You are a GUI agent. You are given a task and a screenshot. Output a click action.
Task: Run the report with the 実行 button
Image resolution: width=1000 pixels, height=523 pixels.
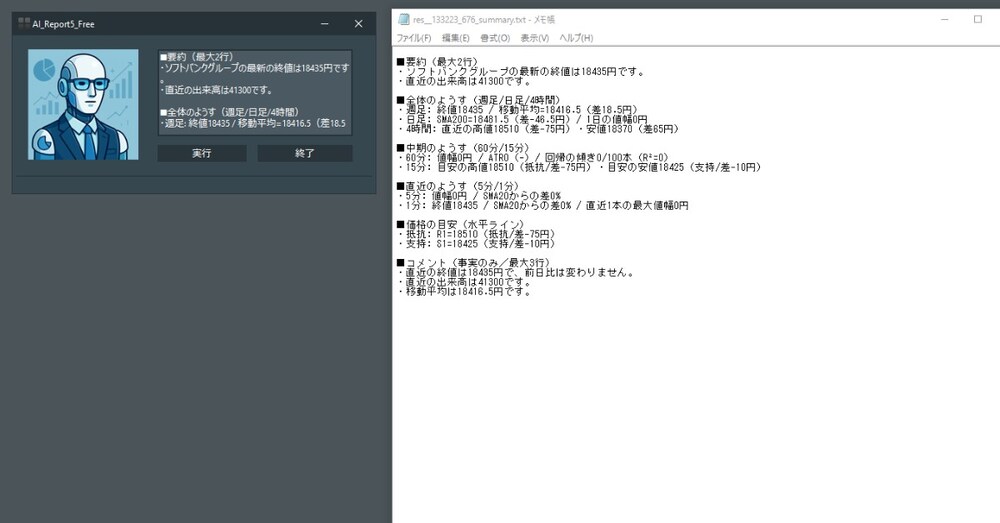point(202,153)
